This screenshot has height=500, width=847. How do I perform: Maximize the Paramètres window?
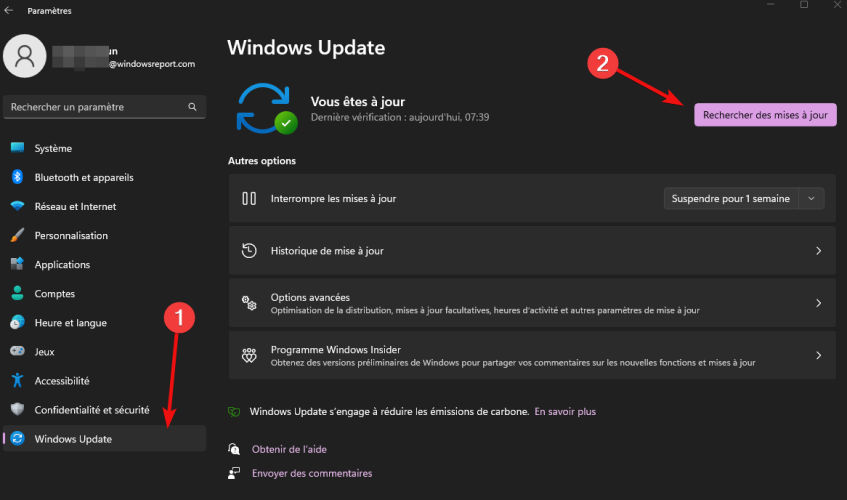click(x=804, y=4)
